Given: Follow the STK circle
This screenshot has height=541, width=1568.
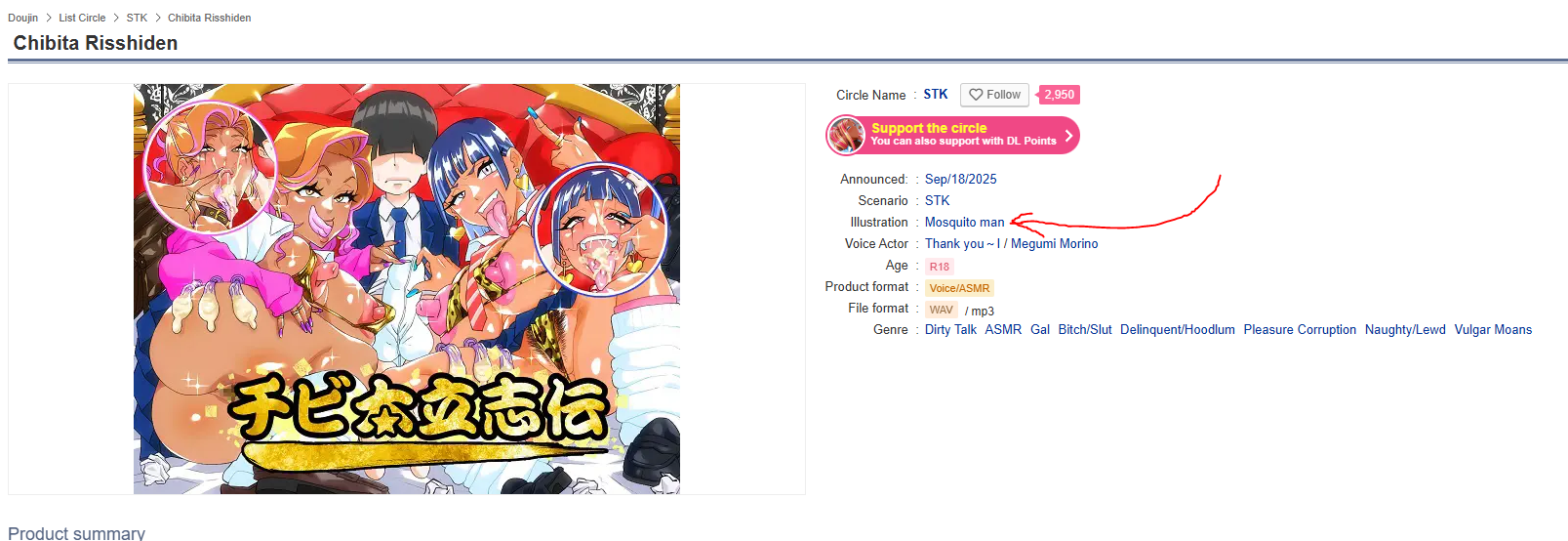Looking at the screenshot, I should click(994, 95).
